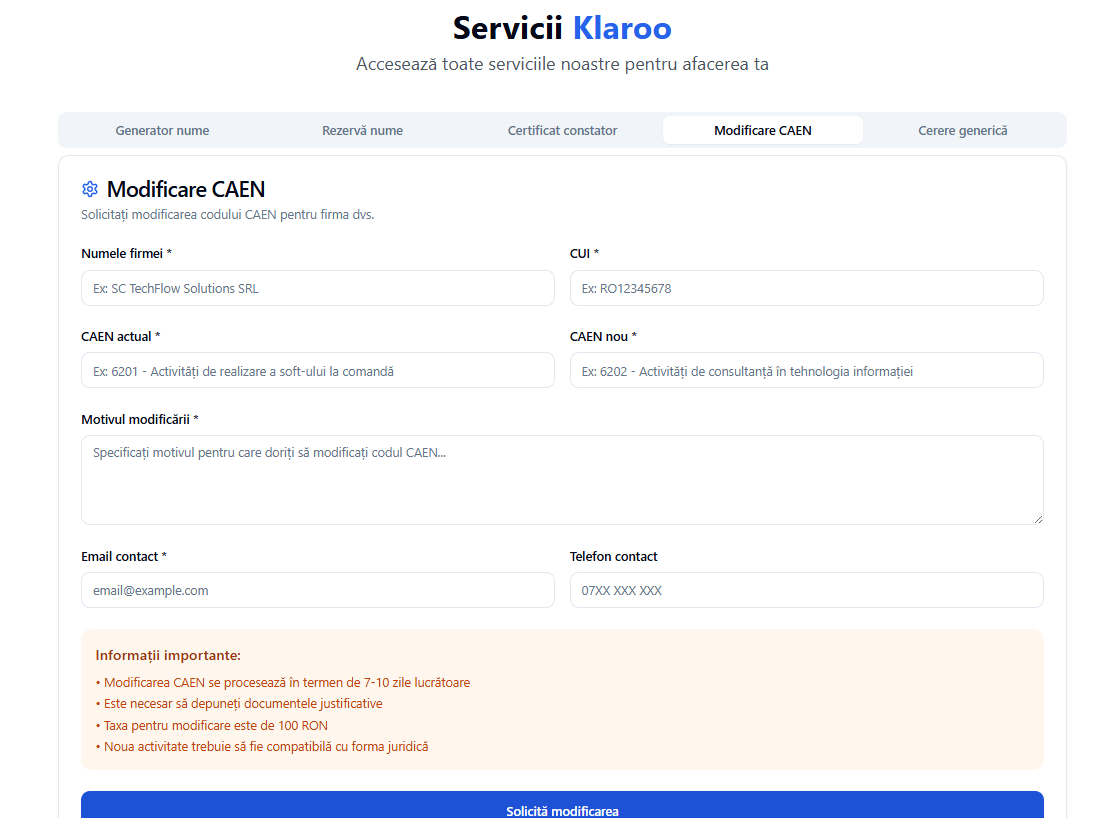1119x818 pixels.
Task: Focus the Motivul modificării text area
Action: click(561, 479)
